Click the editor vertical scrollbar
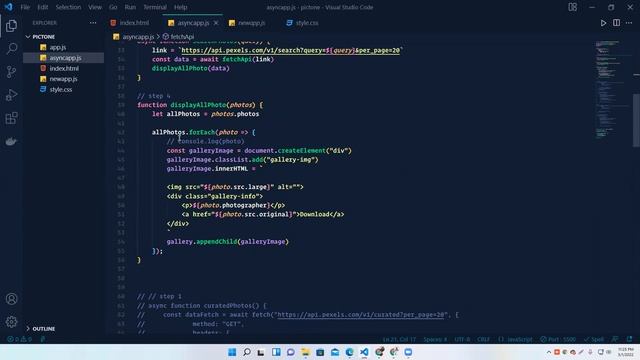Screen dimensions: 640x360 click(636, 120)
